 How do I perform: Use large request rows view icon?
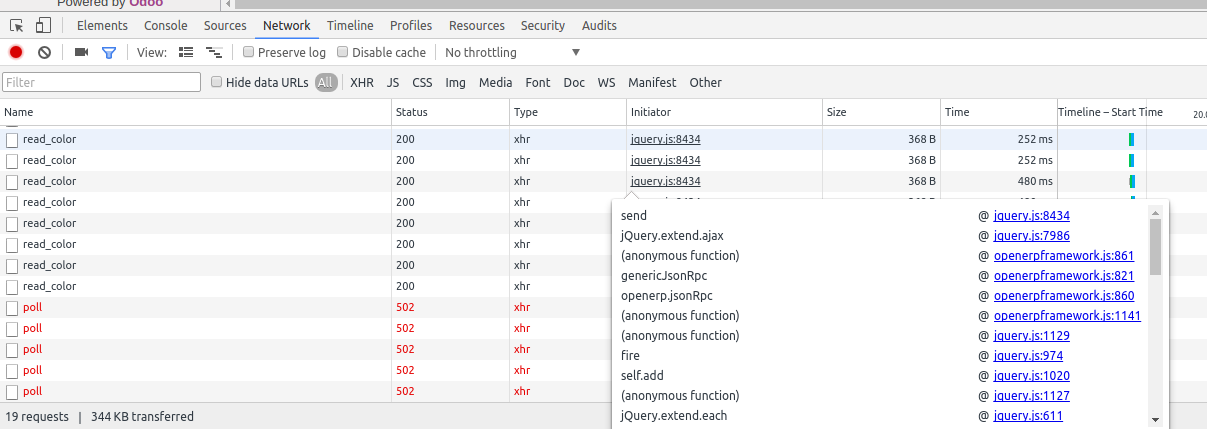tap(185, 52)
